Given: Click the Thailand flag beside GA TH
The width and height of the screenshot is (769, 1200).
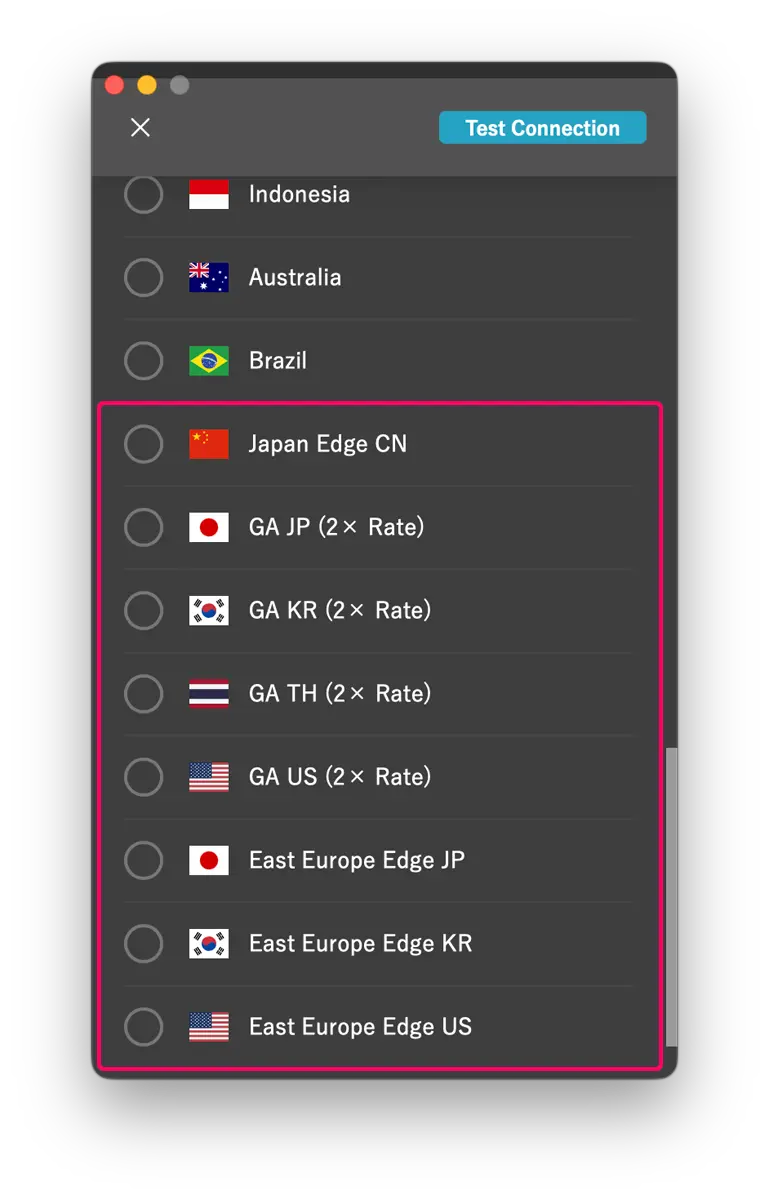Looking at the screenshot, I should point(209,693).
